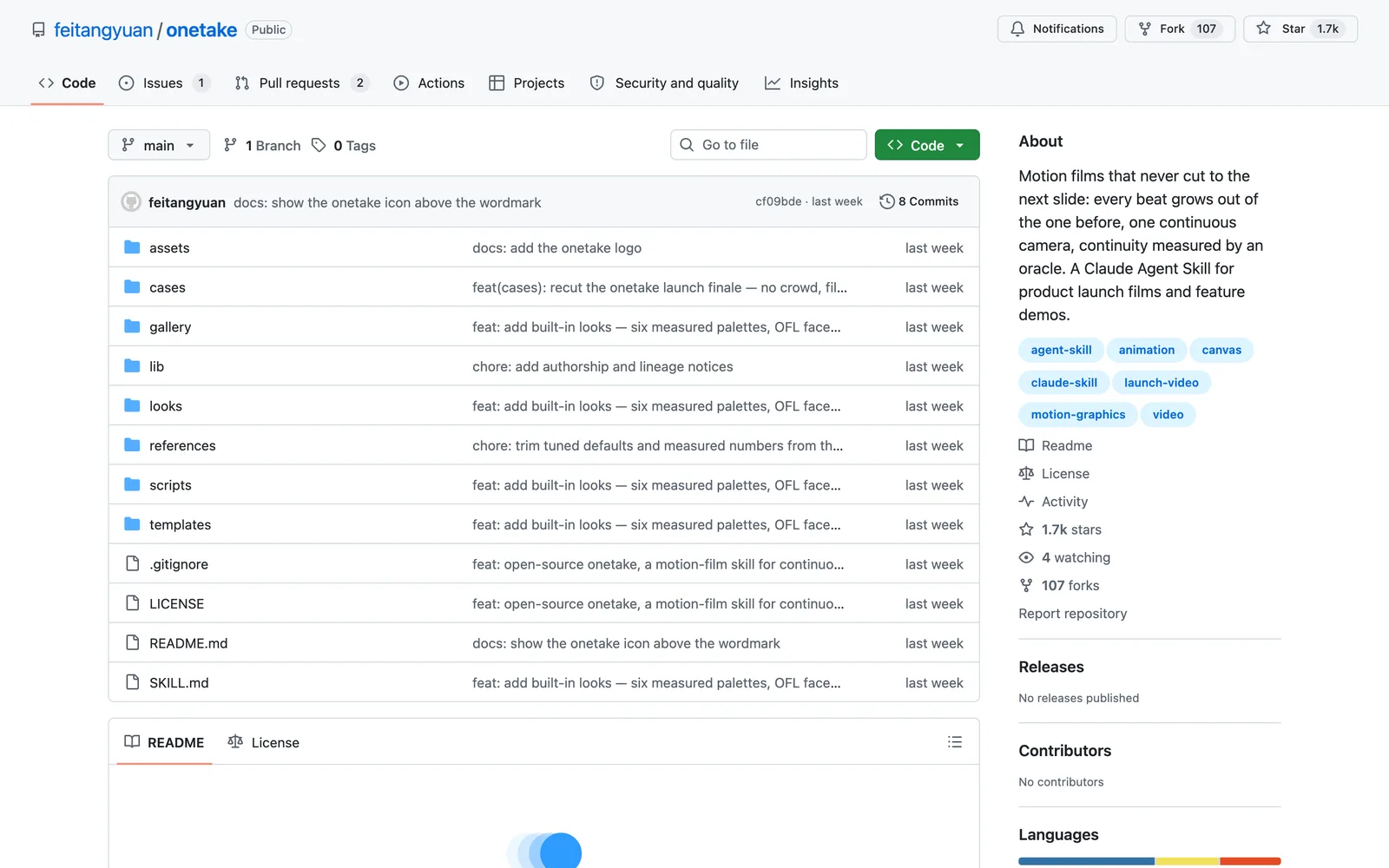
Task: Click Report repository link
Action: [x=1072, y=613]
